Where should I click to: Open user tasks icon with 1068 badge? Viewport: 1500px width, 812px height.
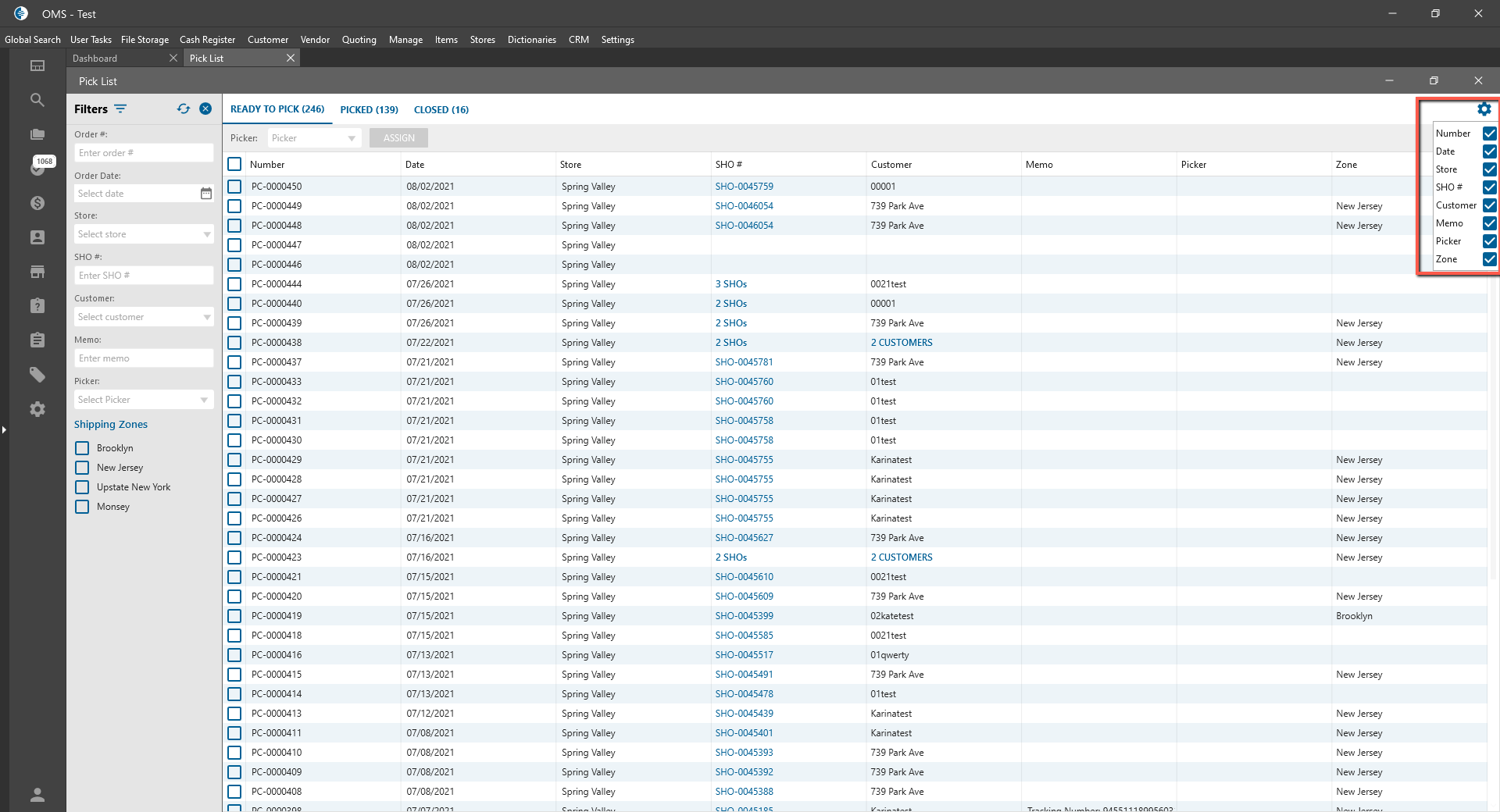[x=37, y=168]
